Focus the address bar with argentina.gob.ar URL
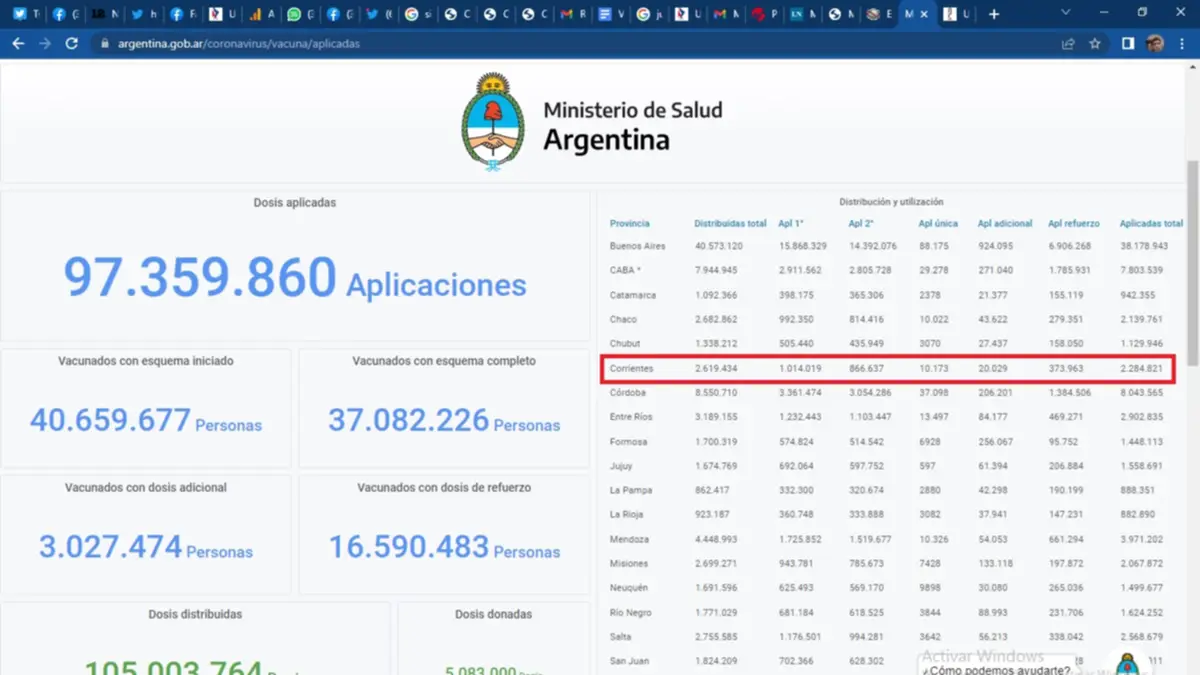This screenshot has height=675, width=1200. pos(580,44)
